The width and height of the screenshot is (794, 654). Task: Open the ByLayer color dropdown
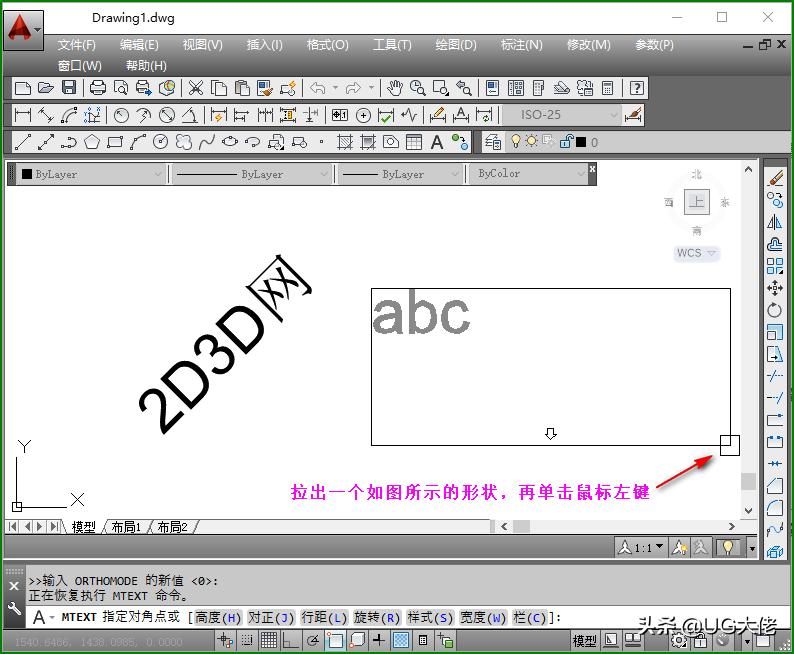pos(91,175)
